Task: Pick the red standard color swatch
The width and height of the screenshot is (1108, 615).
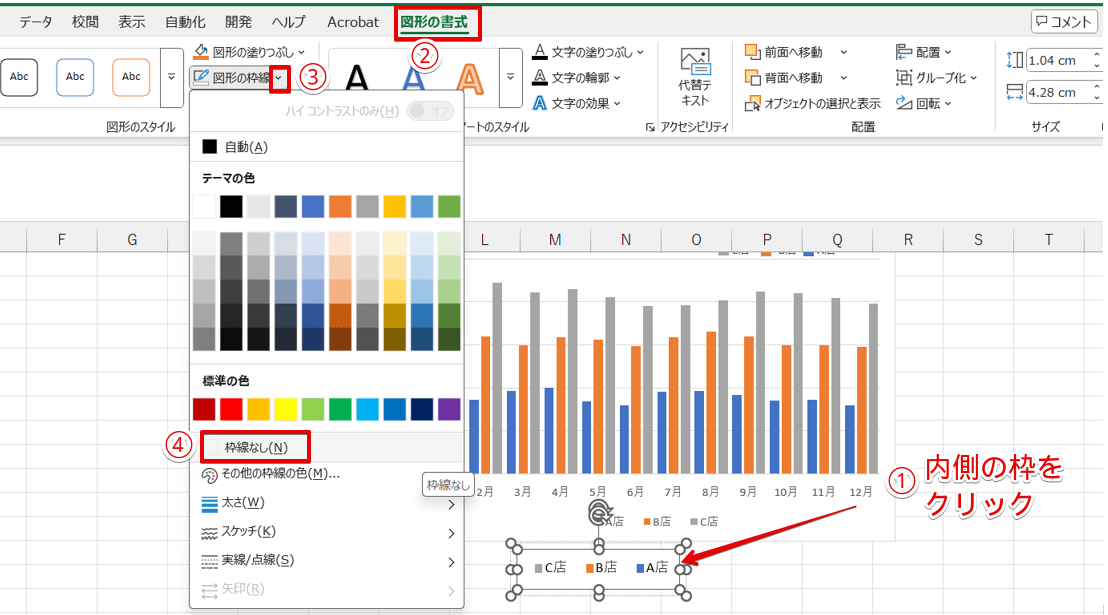Action: coord(231,409)
